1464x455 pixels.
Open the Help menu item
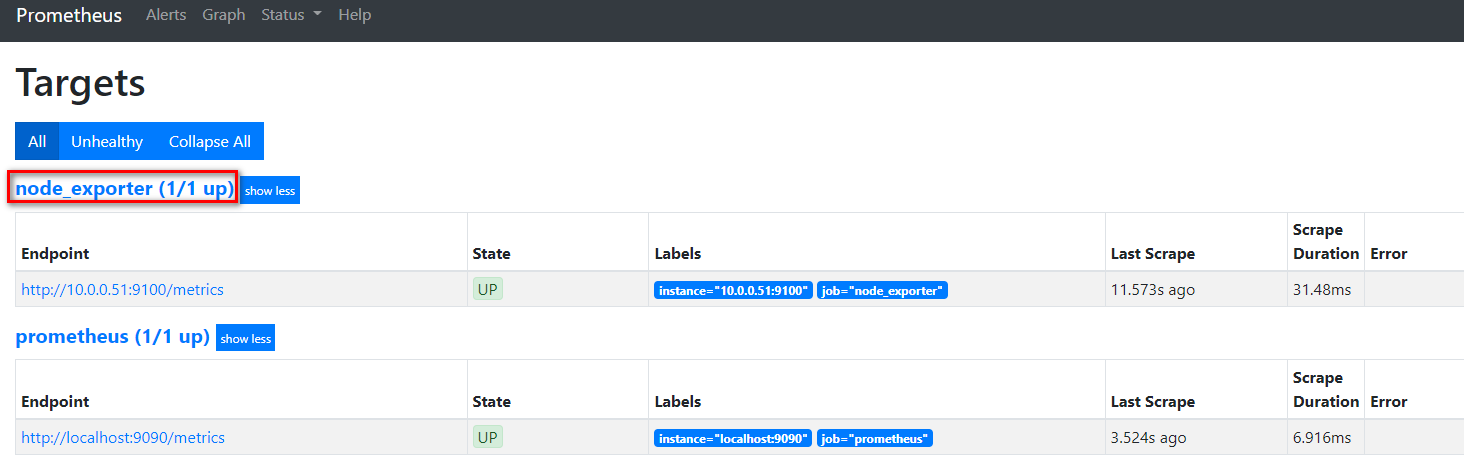(354, 15)
